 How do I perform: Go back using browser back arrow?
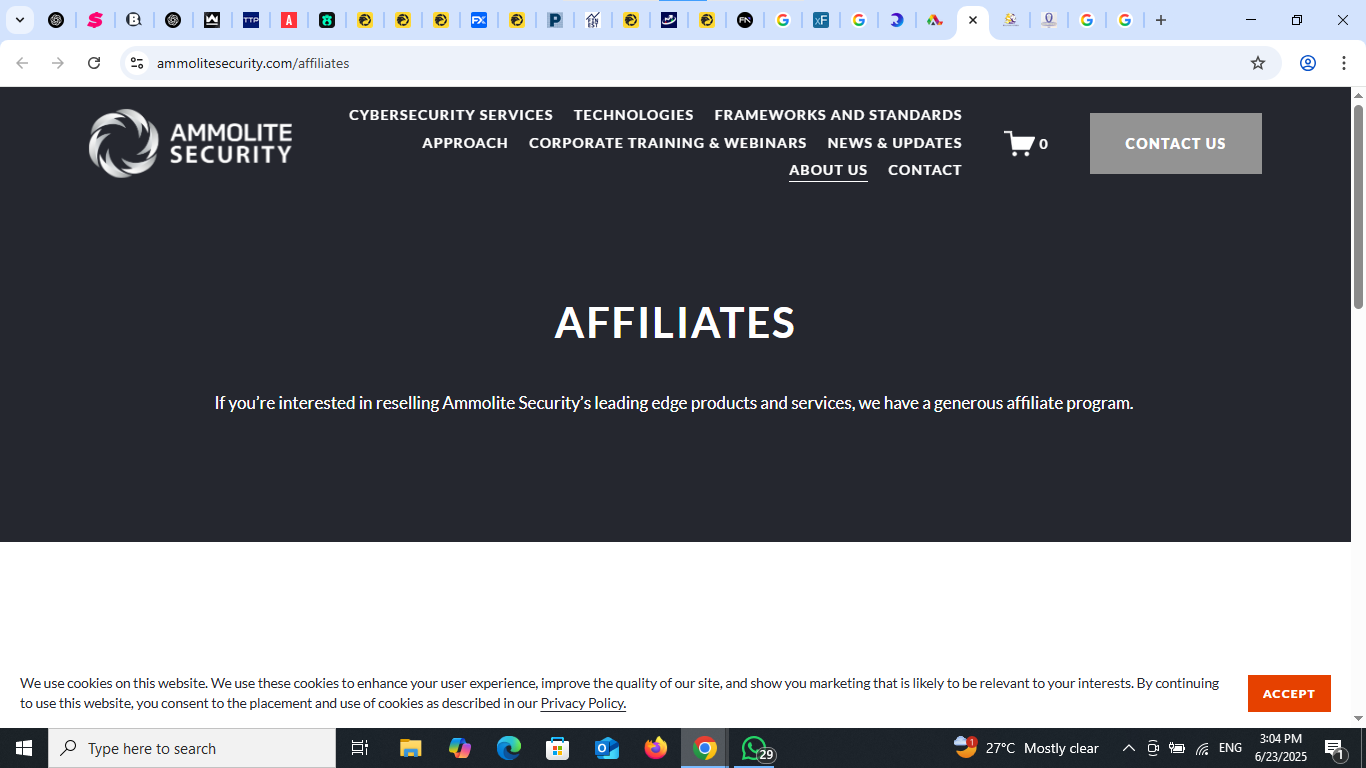click(22, 63)
